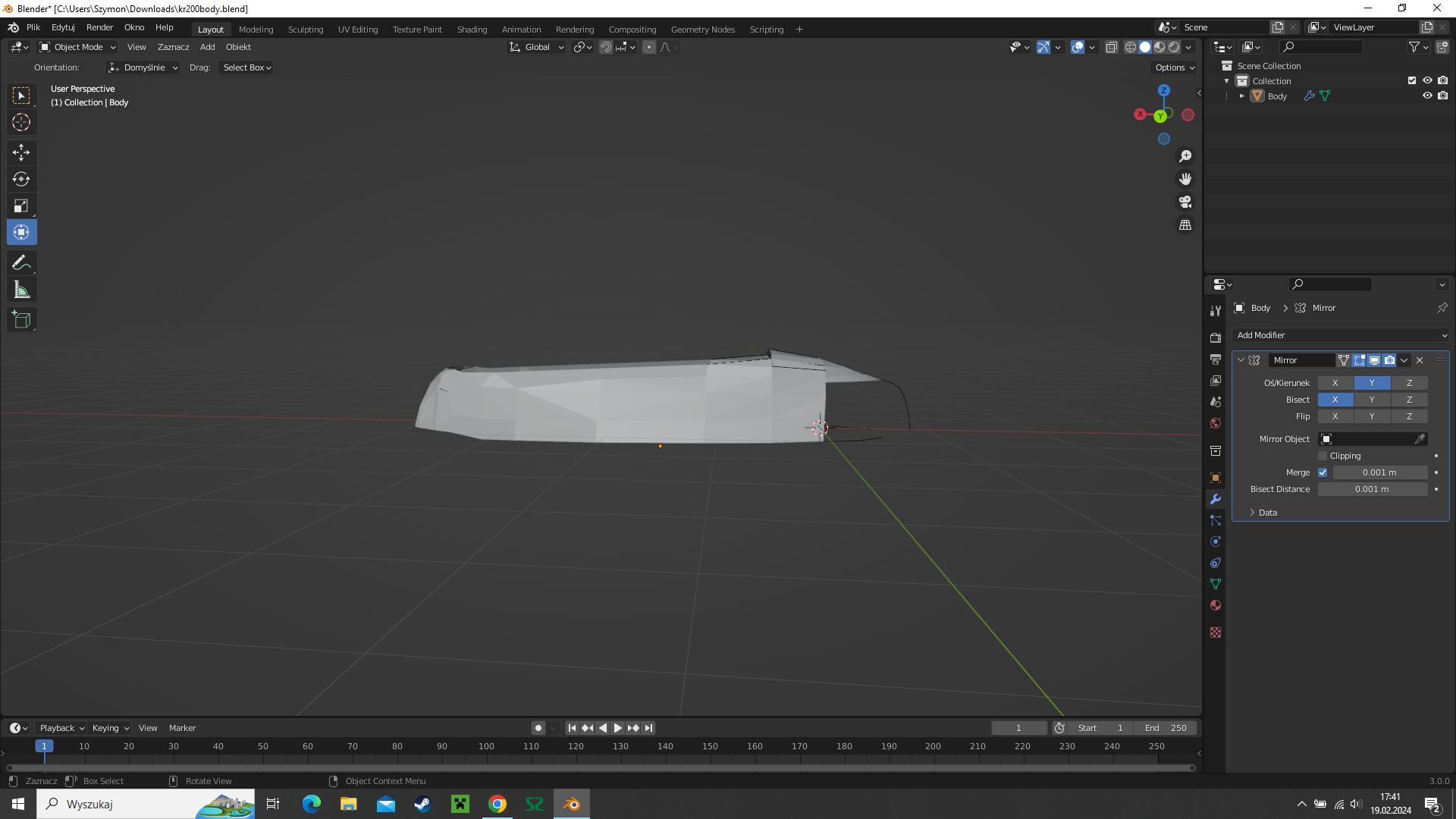Jump to the timeline end frame

tap(648, 728)
